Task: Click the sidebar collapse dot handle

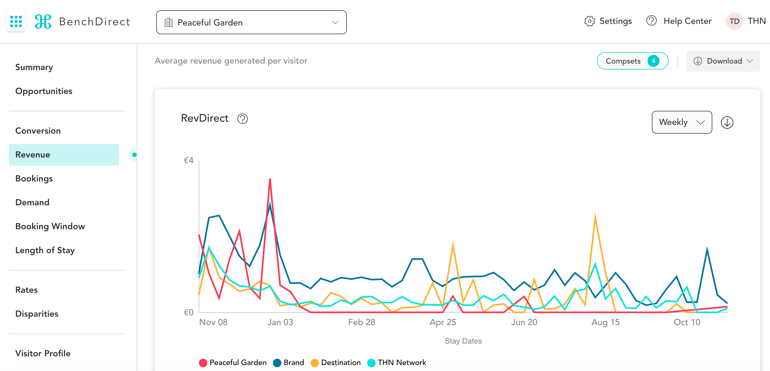Action: pyautogui.click(x=134, y=155)
